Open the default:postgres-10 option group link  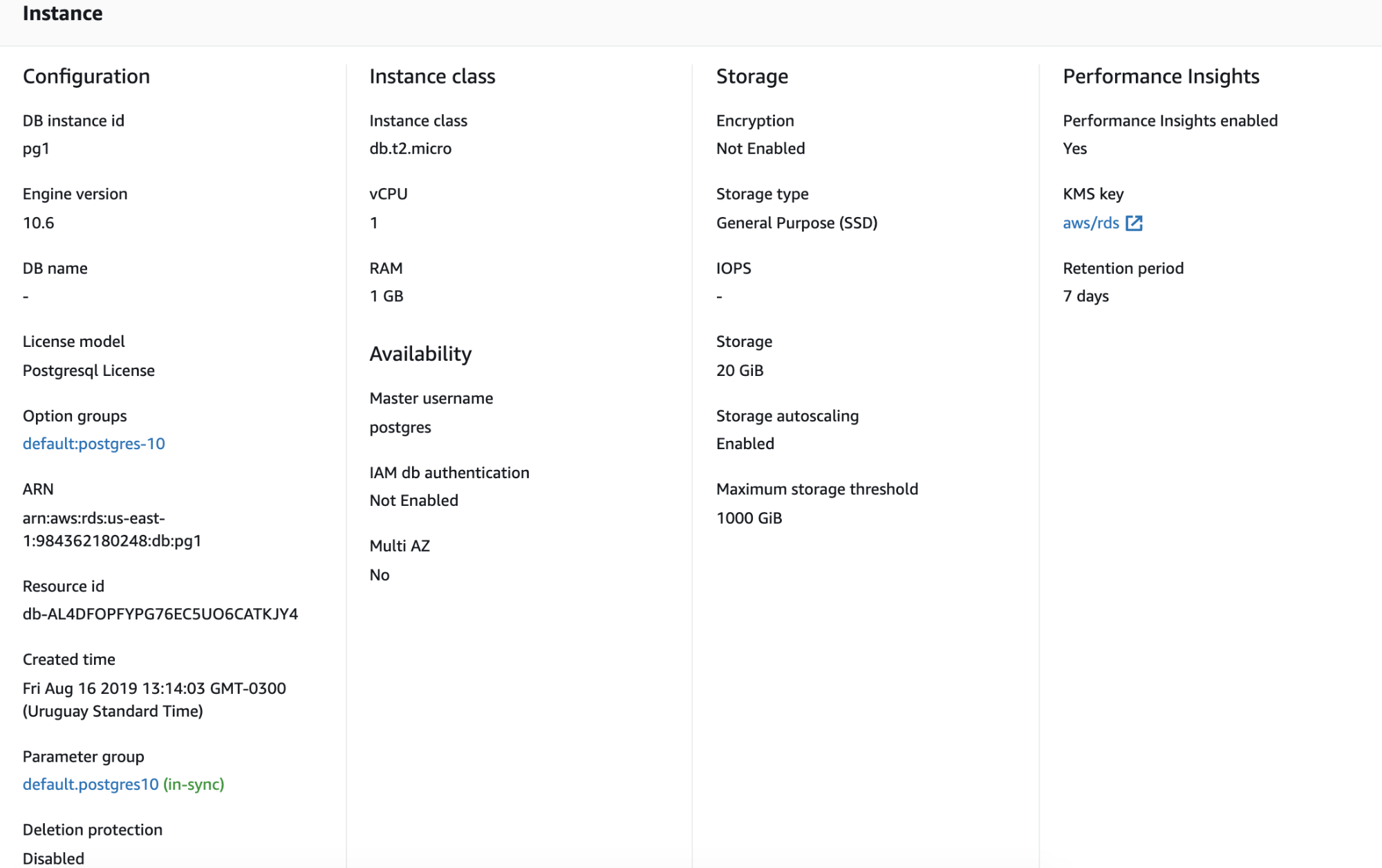[x=94, y=444]
